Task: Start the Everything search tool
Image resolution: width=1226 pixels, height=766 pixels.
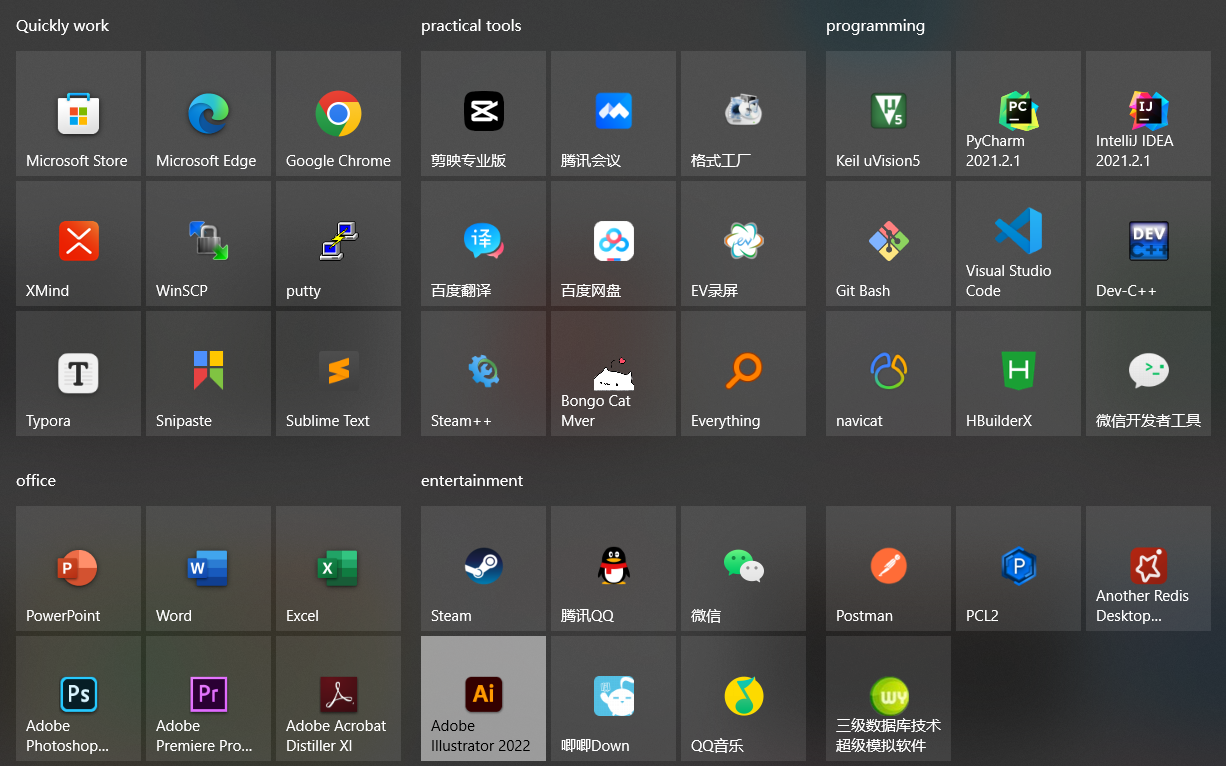Action: [743, 373]
